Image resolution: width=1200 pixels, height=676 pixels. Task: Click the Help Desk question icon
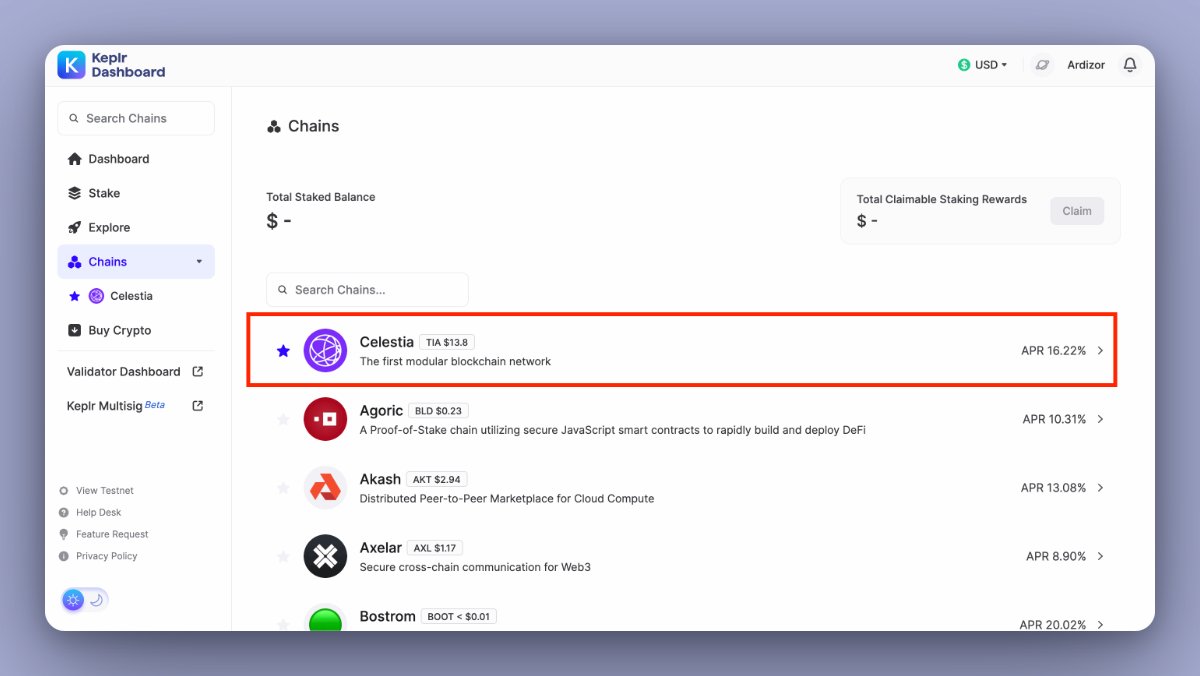click(64, 512)
